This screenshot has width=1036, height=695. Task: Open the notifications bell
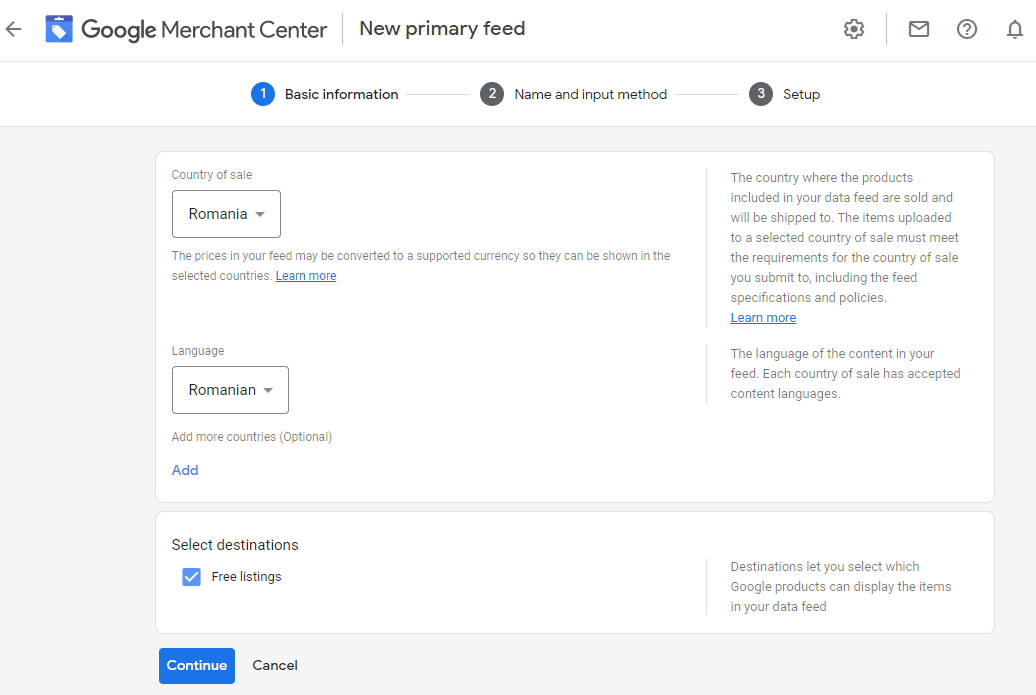pos(1014,29)
